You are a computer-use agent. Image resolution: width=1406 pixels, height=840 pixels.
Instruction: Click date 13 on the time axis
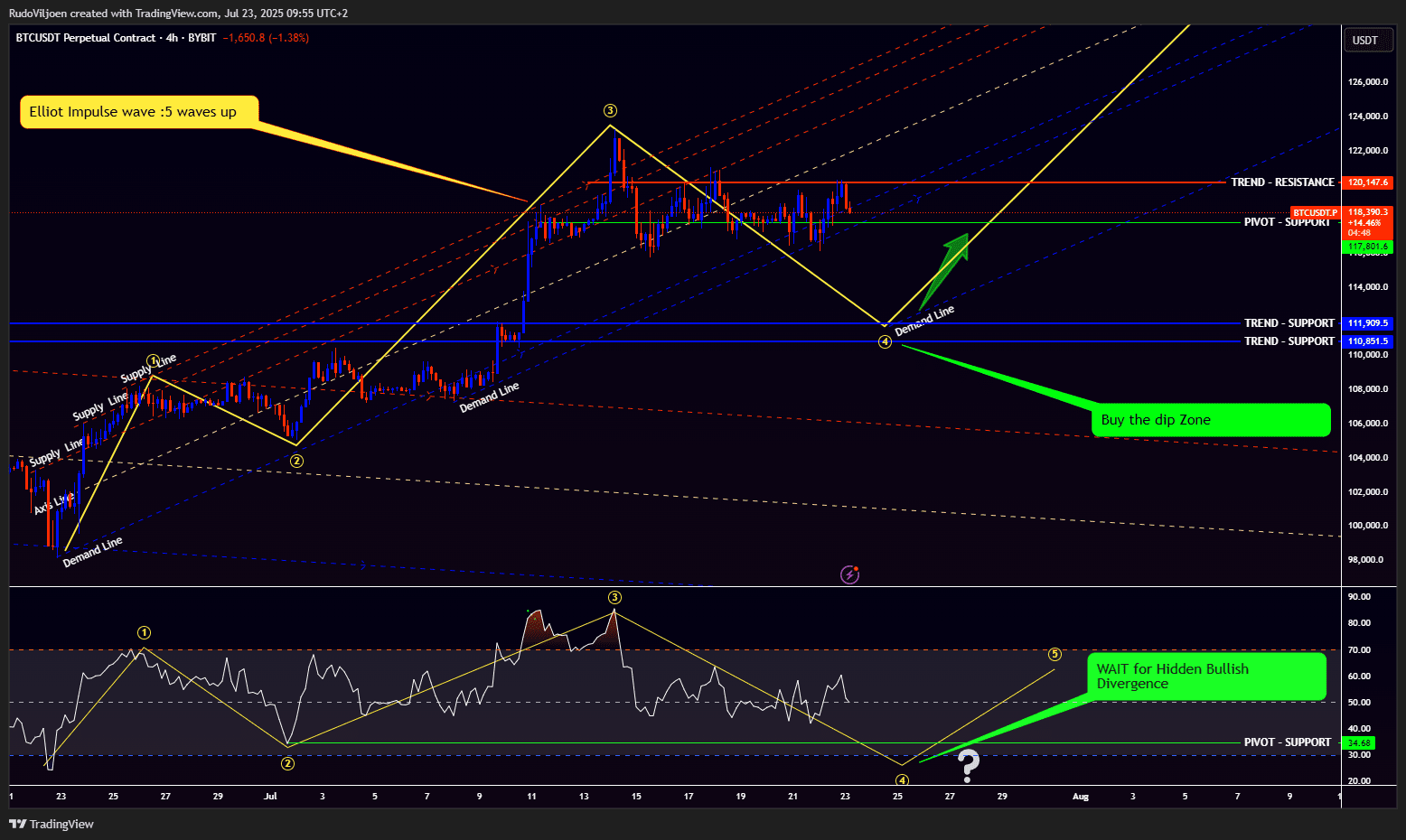tap(585, 797)
